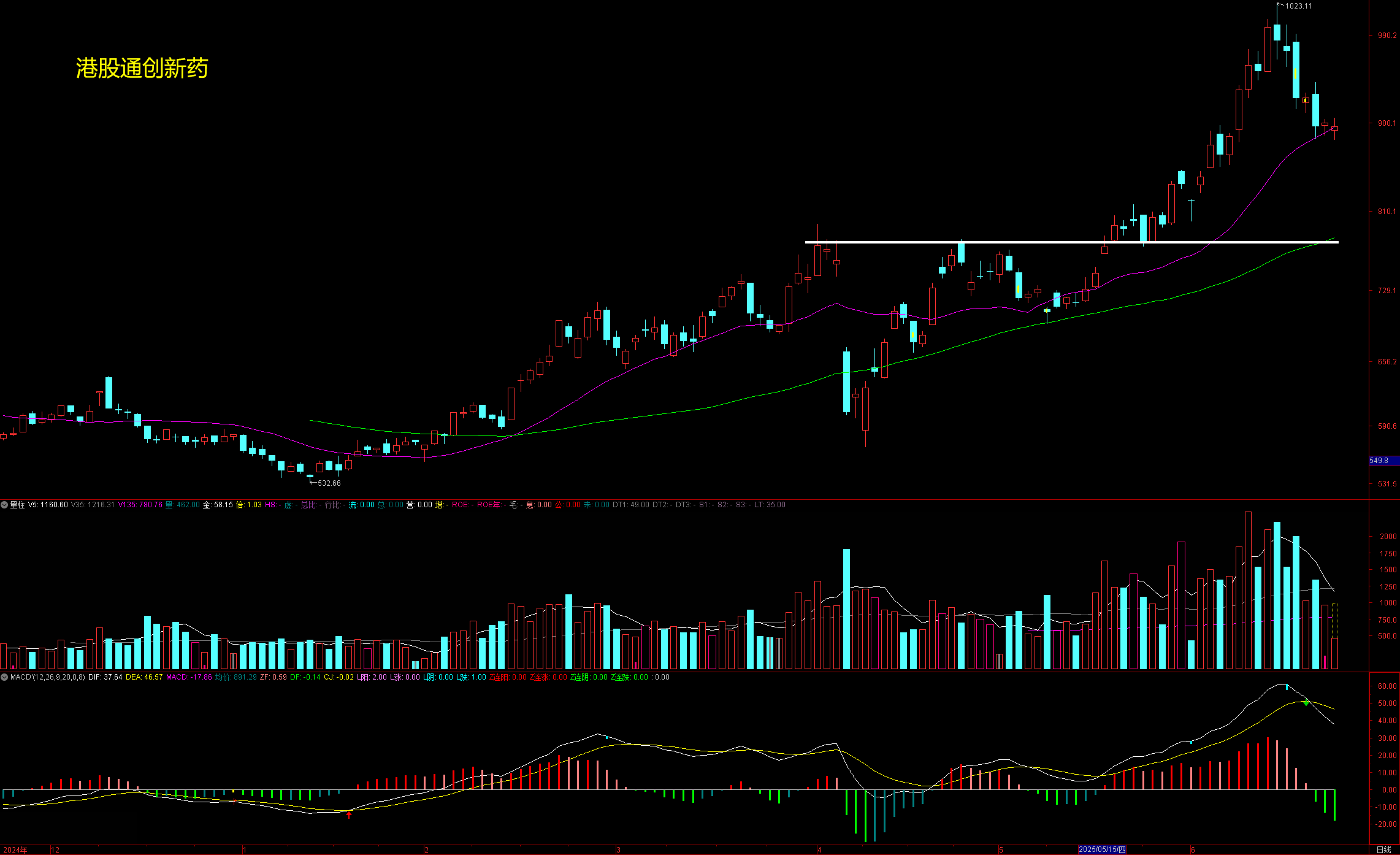Open MACD'(12,26,9,20,0,8) parameter label
The height and width of the screenshot is (855, 1400).
pos(48,677)
